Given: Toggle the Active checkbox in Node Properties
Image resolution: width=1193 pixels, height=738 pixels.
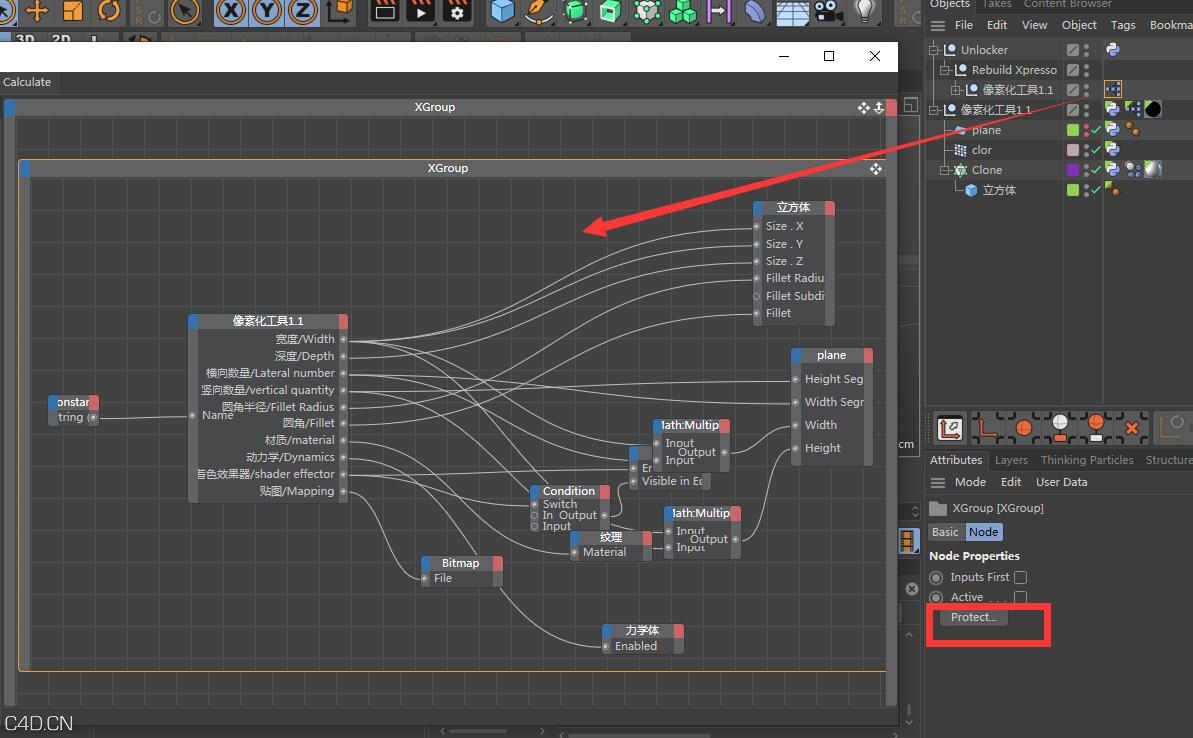Looking at the screenshot, I should [1021, 597].
